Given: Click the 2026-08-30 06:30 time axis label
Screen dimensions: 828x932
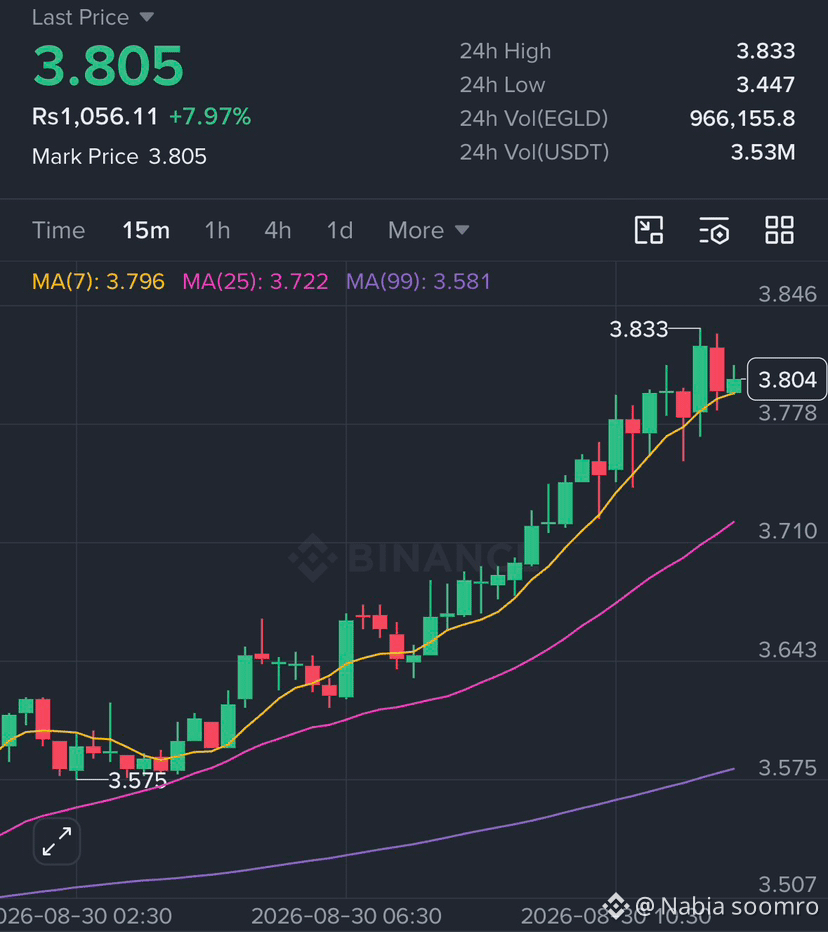Looking at the screenshot, I should click(346, 916).
